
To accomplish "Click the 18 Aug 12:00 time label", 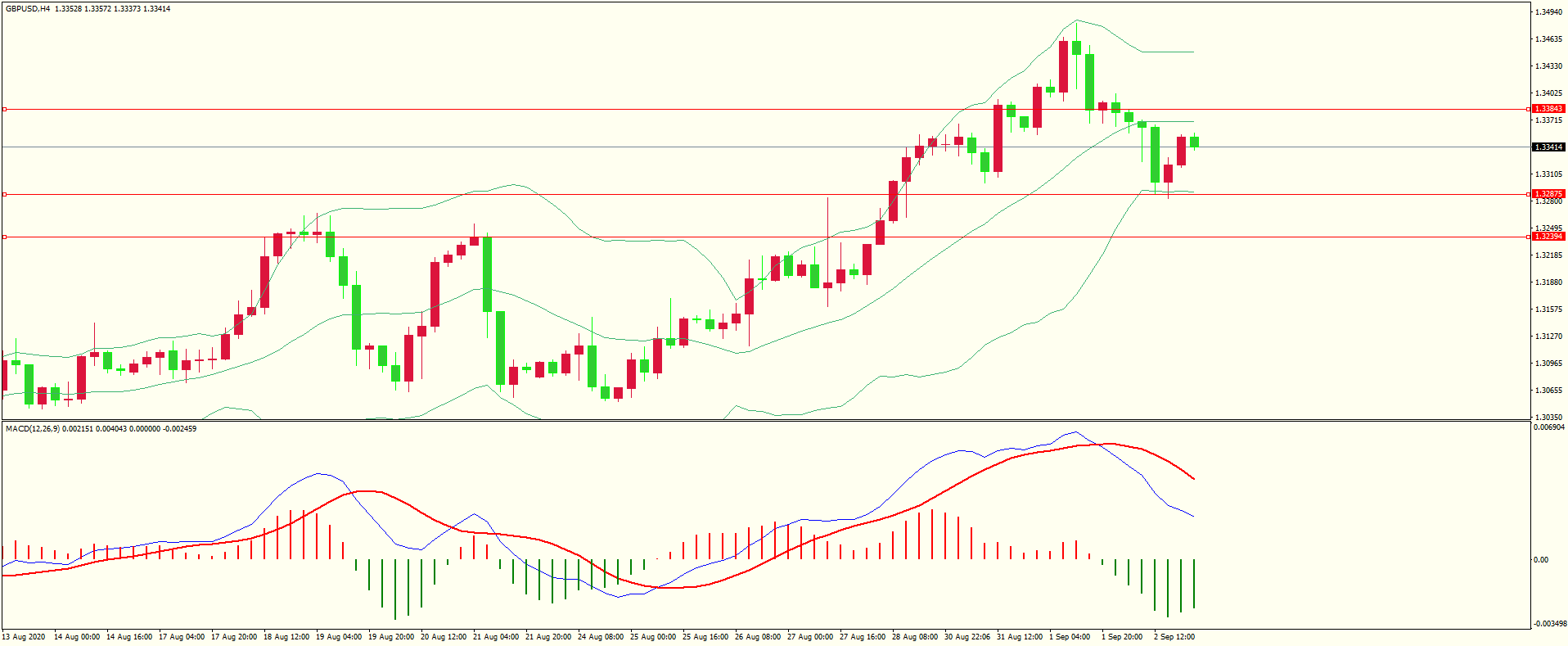I will pyautogui.click(x=286, y=637).
